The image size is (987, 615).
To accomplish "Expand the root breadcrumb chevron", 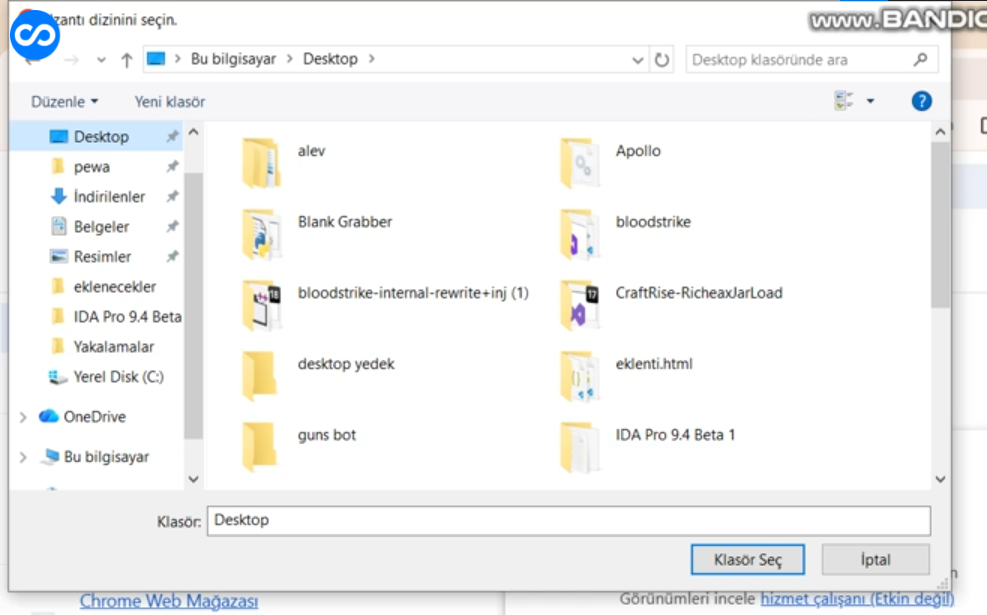I will coord(178,59).
